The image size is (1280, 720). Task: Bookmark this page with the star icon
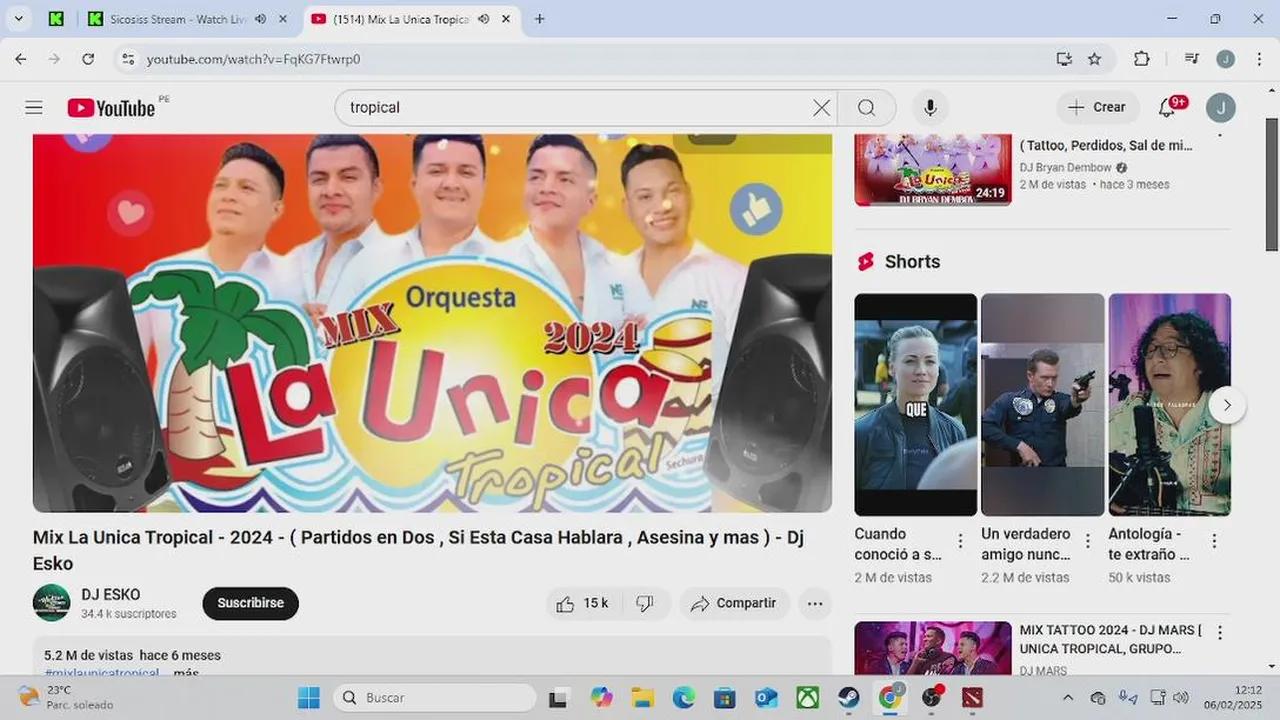(x=1094, y=59)
